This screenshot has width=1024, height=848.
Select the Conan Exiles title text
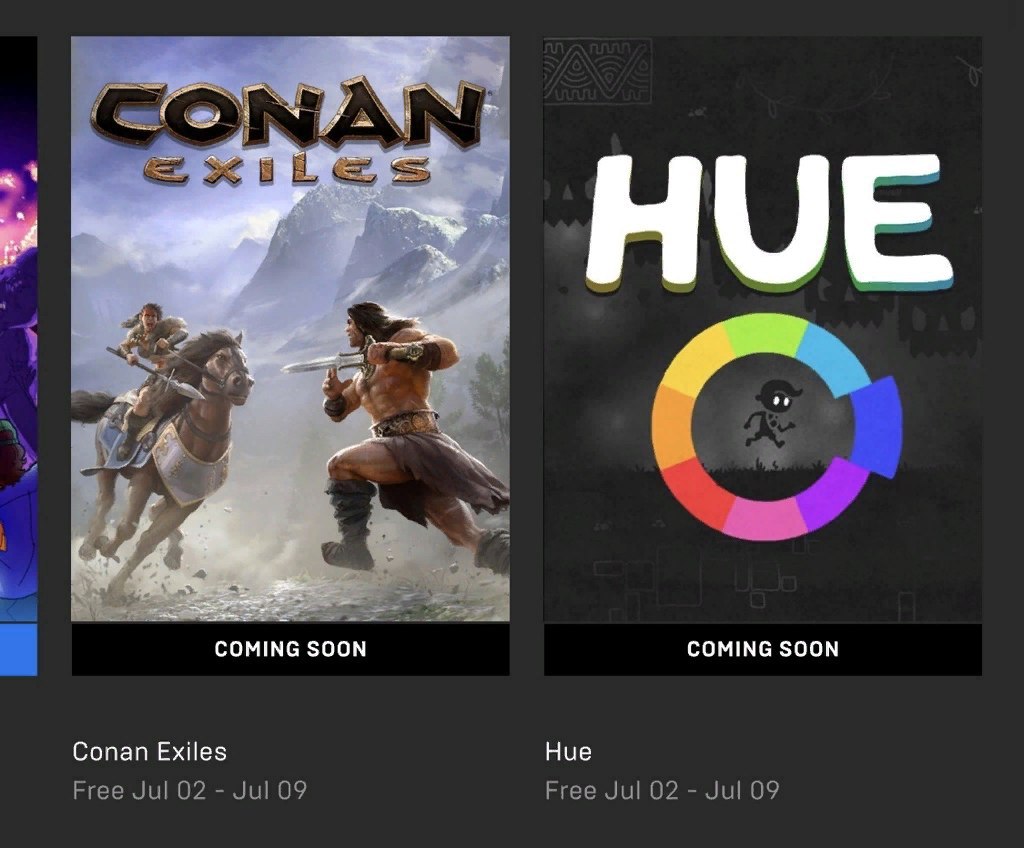150,752
